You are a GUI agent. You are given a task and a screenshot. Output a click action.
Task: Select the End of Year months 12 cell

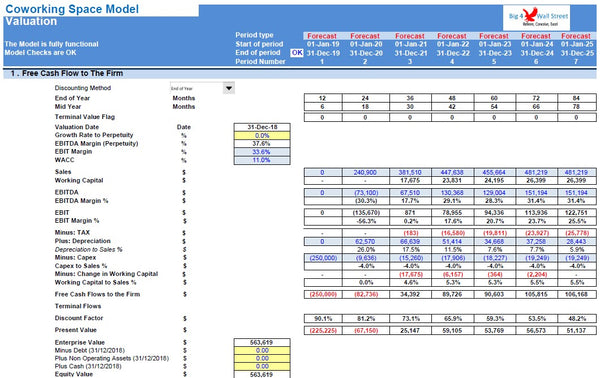(x=323, y=98)
